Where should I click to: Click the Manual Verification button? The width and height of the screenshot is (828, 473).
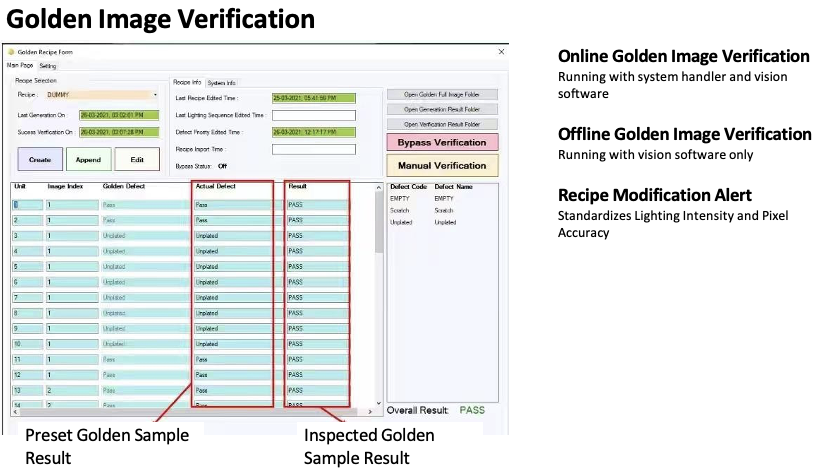[x=442, y=165]
